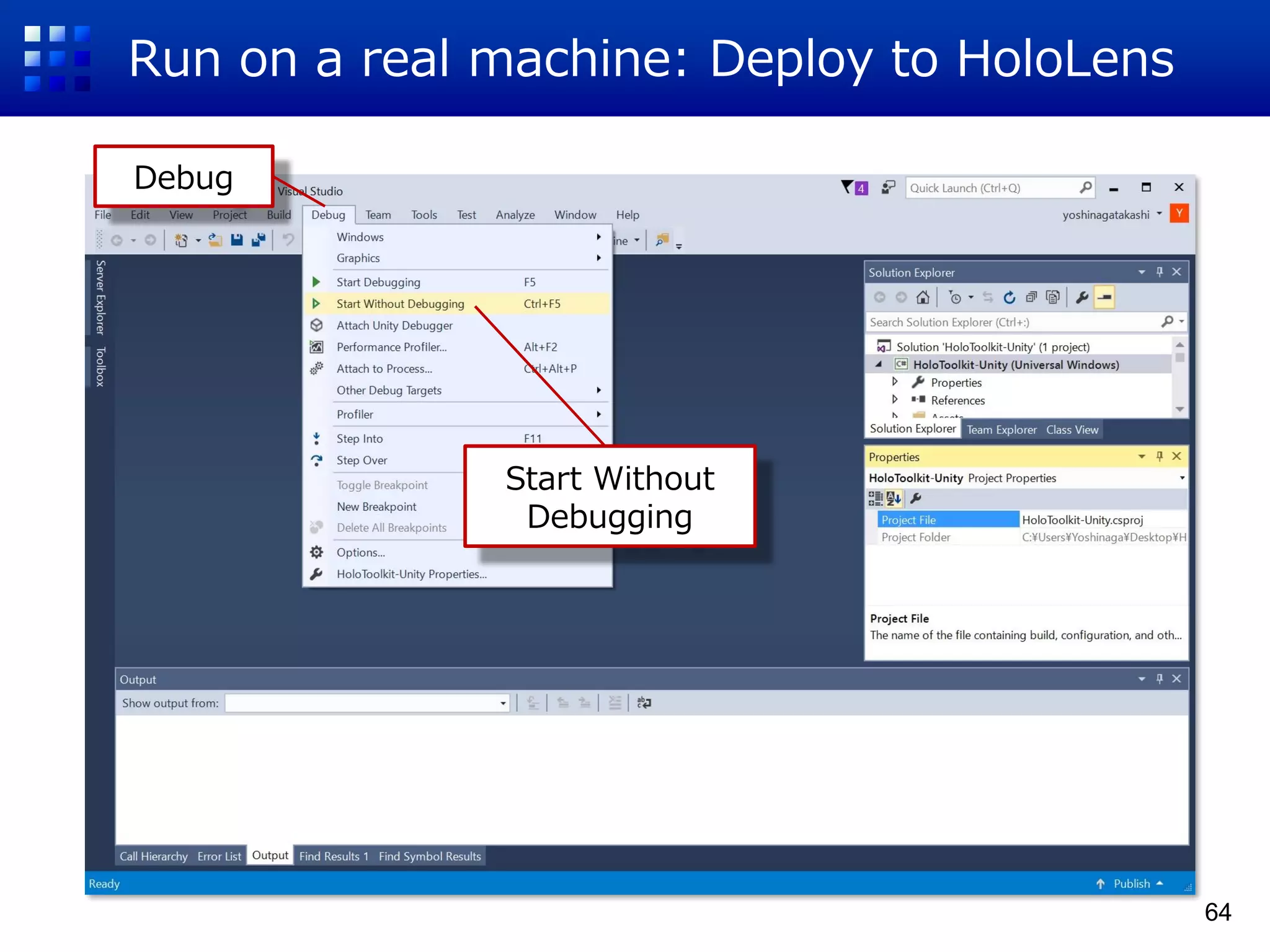Image resolution: width=1270 pixels, height=952 pixels.
Task: Click the Save All toolbar icon
Action: 259,240
